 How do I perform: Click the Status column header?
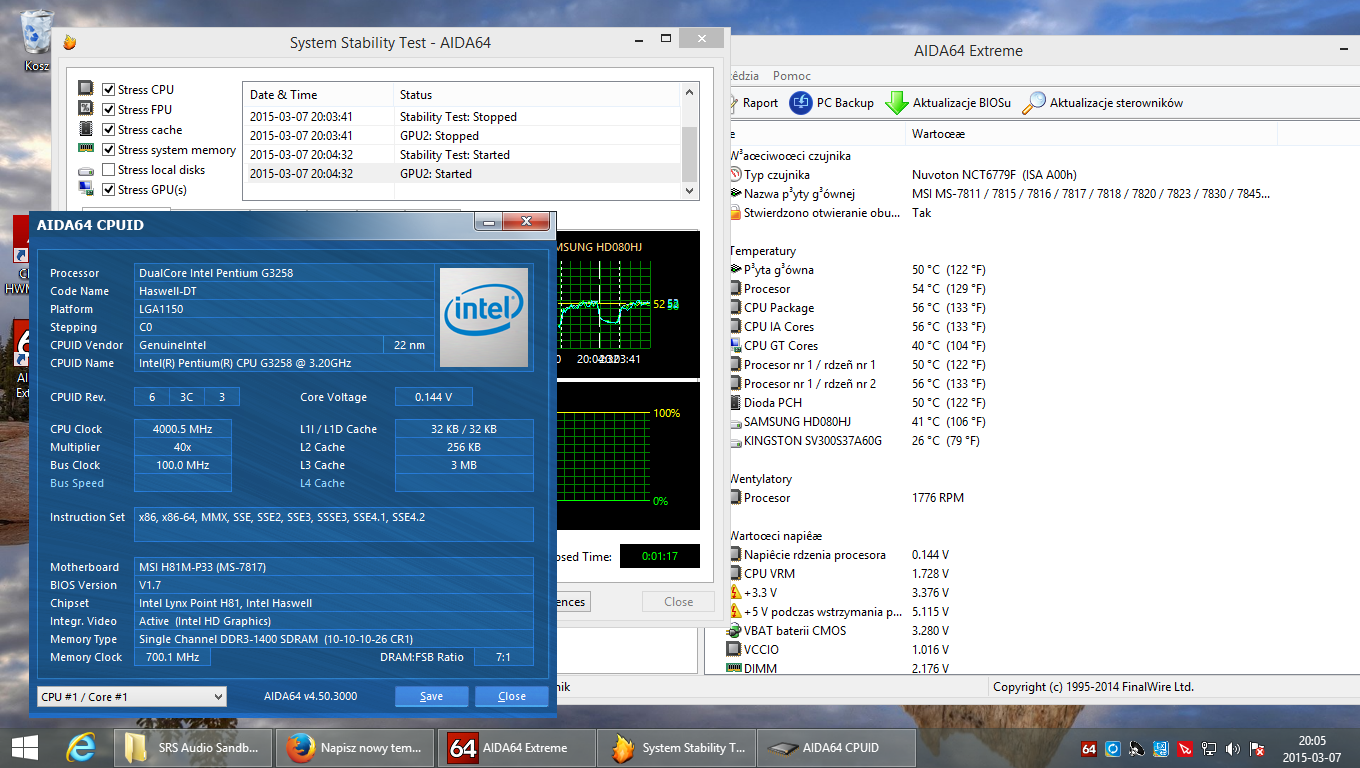(538, 95)
